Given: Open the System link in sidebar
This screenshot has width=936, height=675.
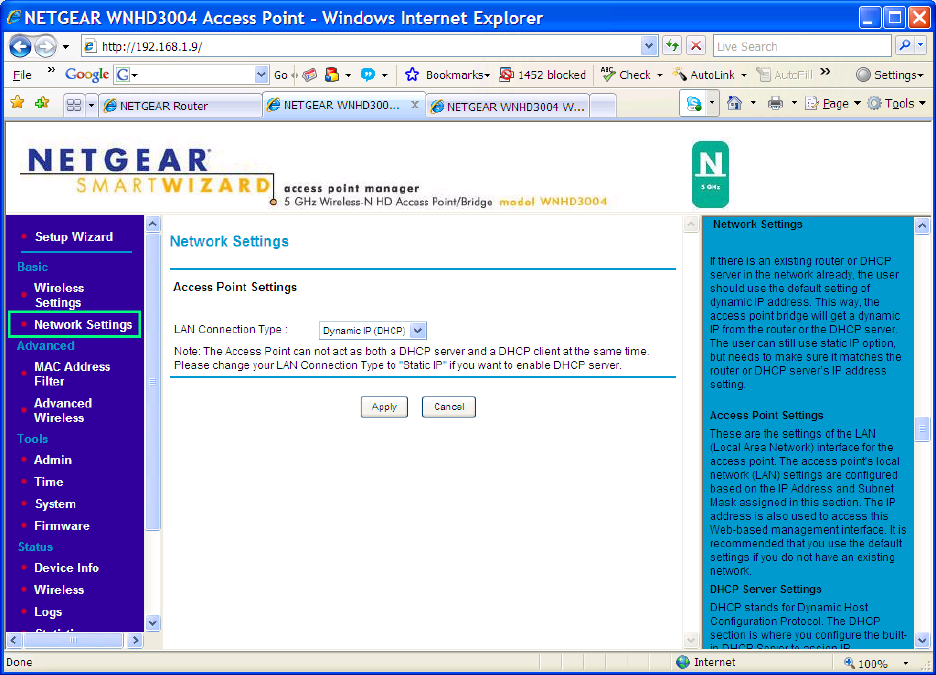Looking at the screenshot, I should pos(55,504).
